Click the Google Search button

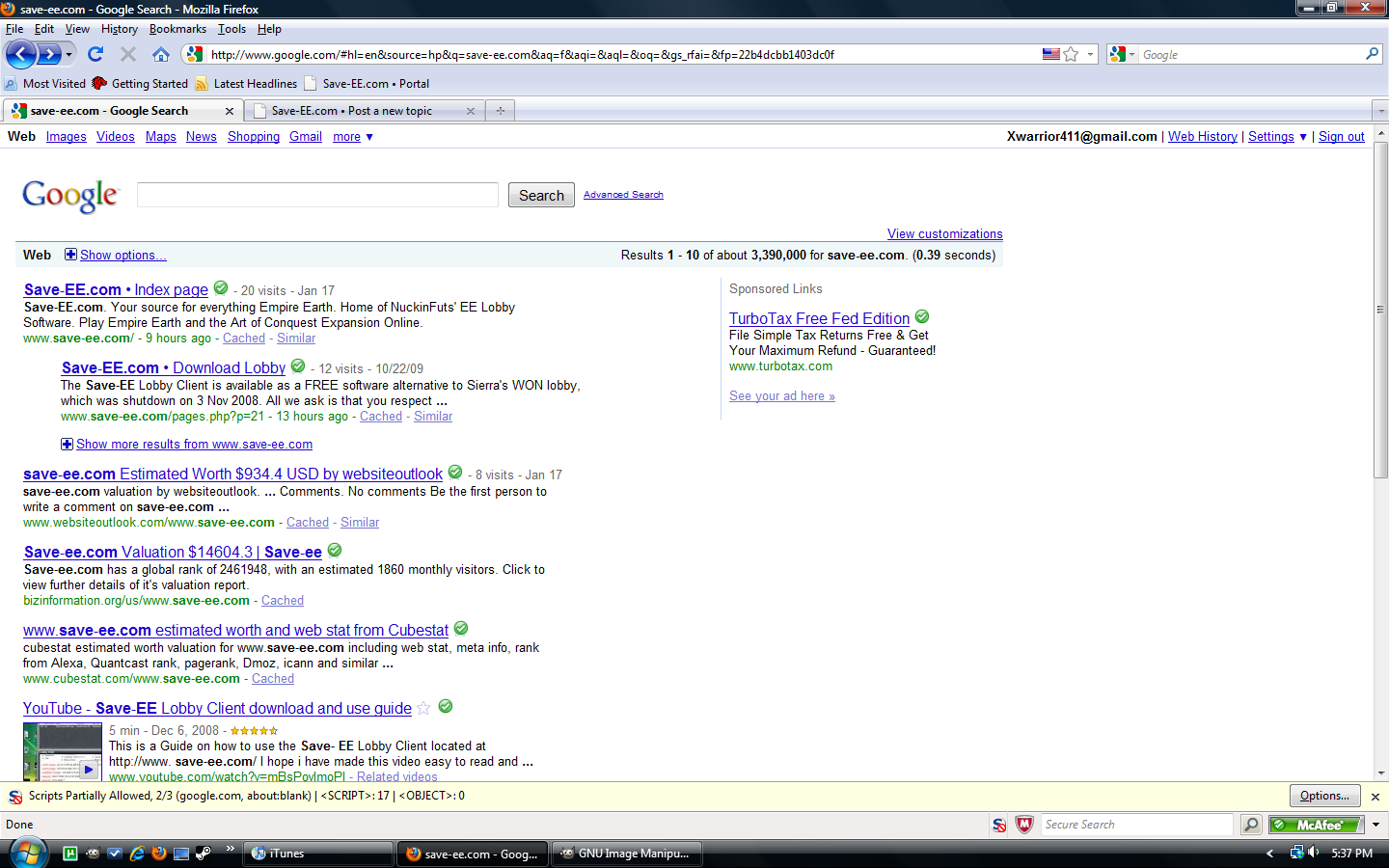click(541, 196)
